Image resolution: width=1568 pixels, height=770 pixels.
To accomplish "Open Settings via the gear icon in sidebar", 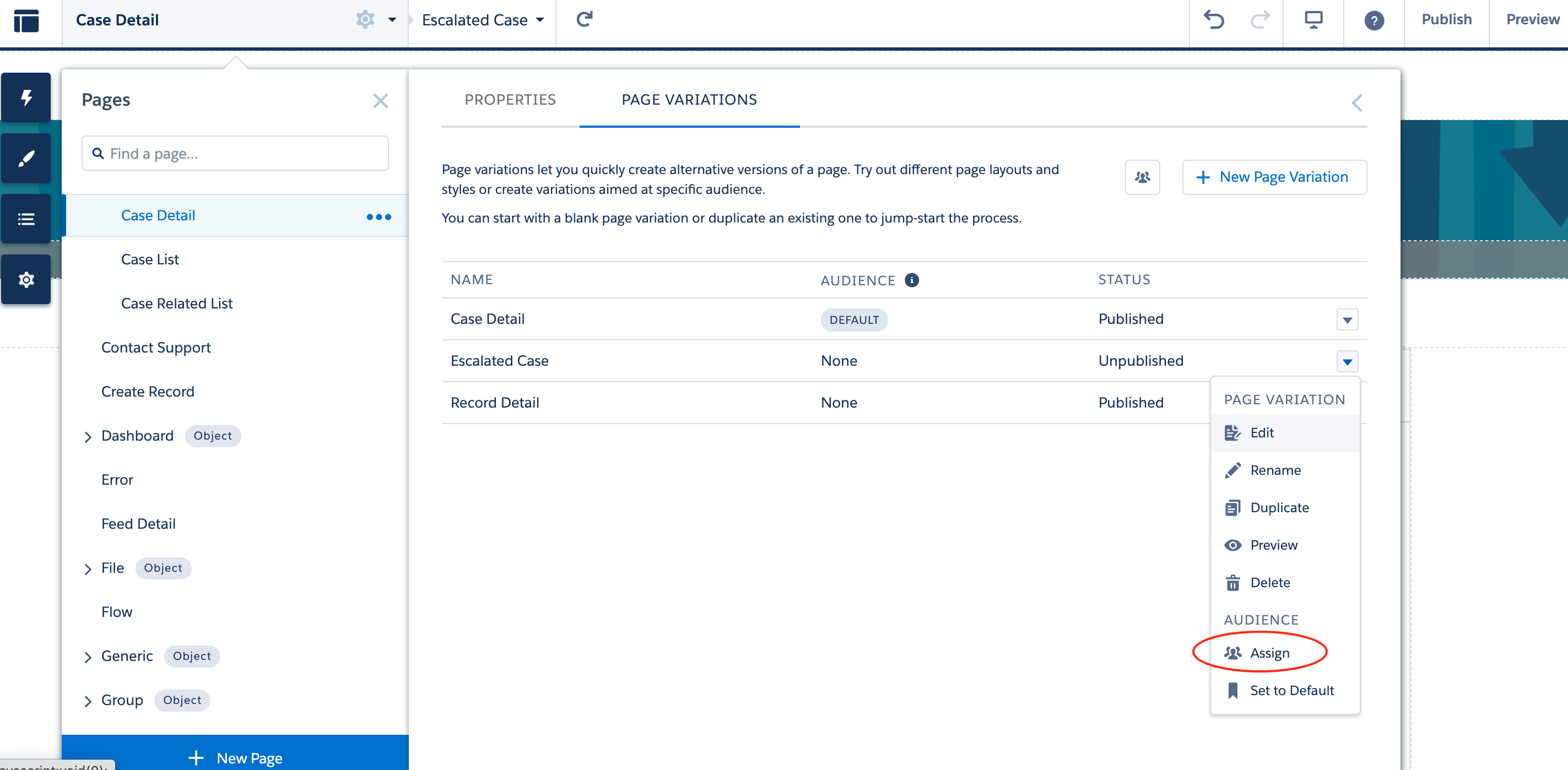I will tap(25, 279).
